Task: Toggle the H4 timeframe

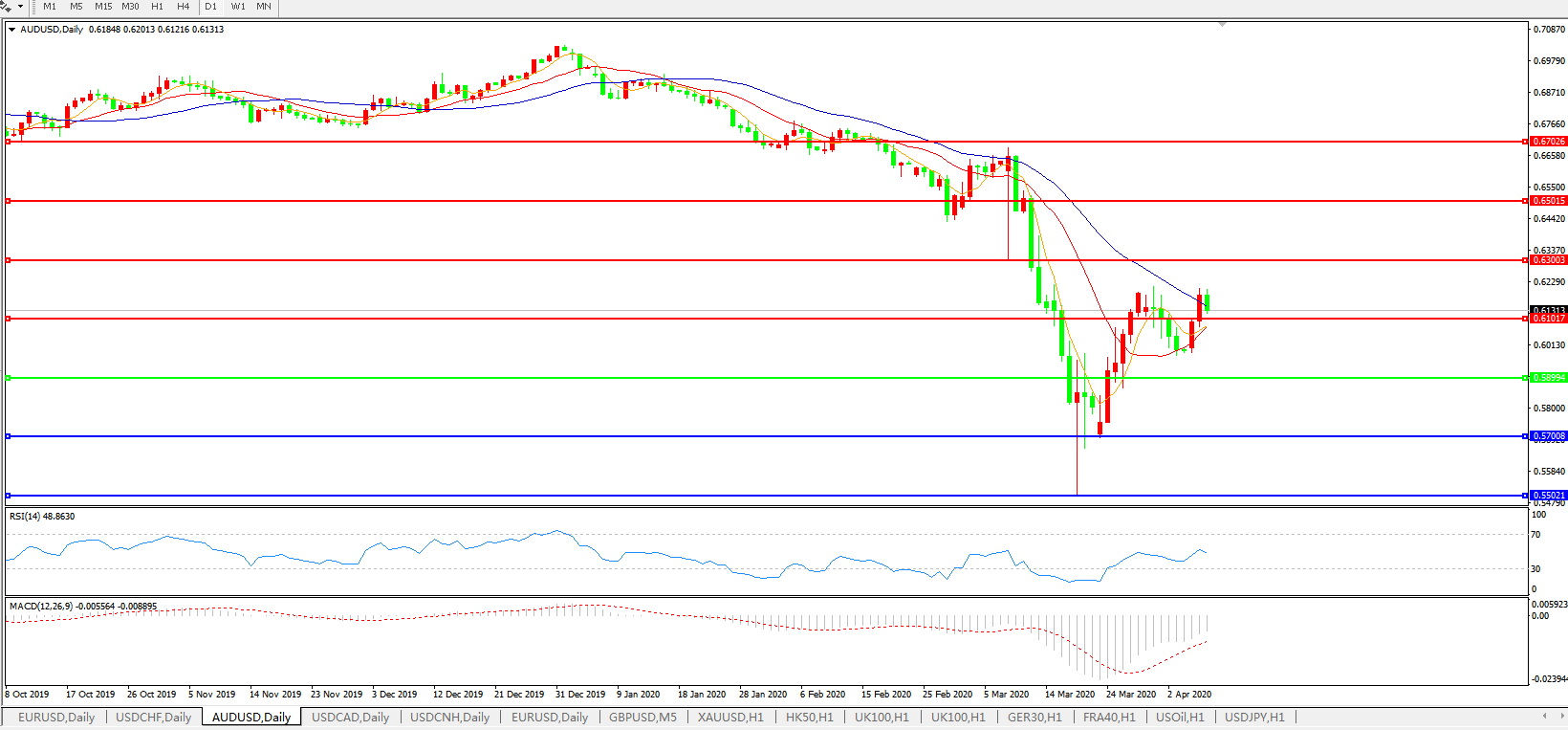Action: pyautogui.click(x=183, y=7)
